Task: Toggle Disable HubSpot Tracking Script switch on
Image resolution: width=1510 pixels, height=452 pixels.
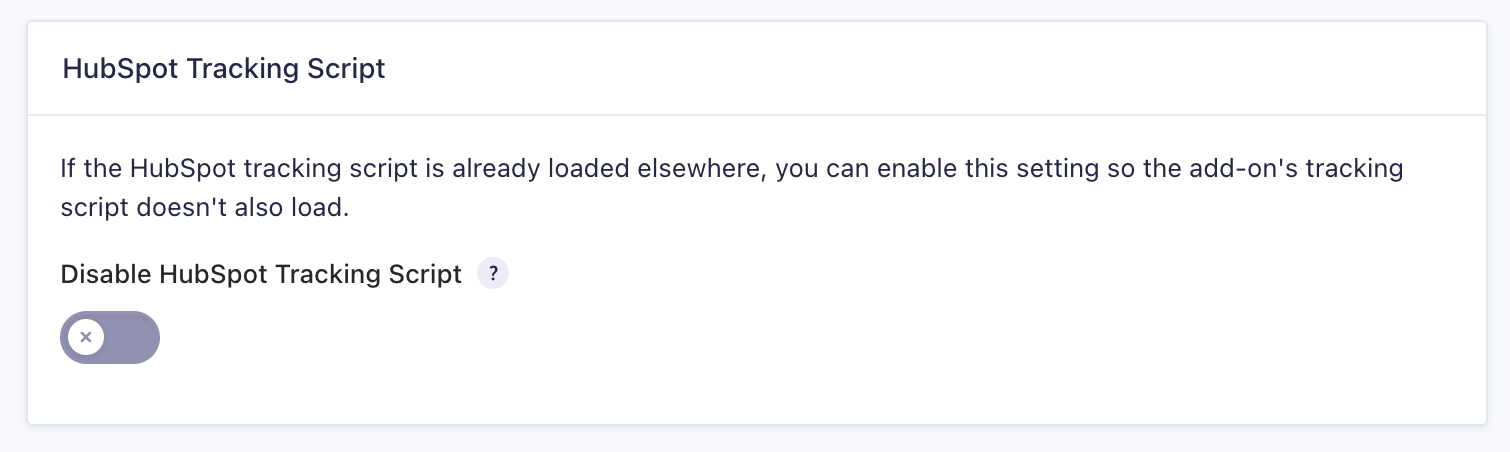Action: coord(110,337)
